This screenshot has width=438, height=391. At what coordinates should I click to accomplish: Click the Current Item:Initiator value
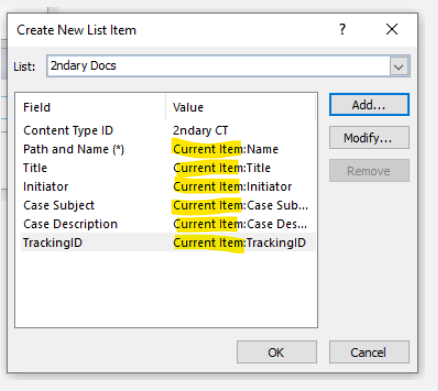232,186
